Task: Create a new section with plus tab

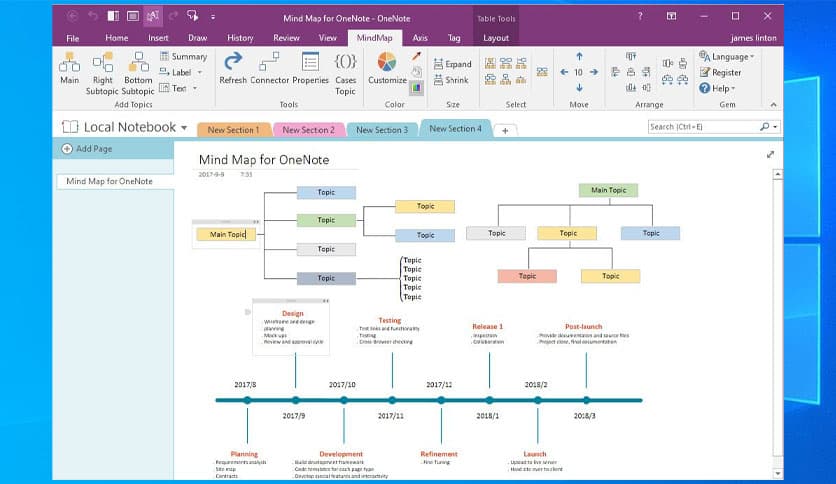Action: pyautogui.click(x=505, y=131)
